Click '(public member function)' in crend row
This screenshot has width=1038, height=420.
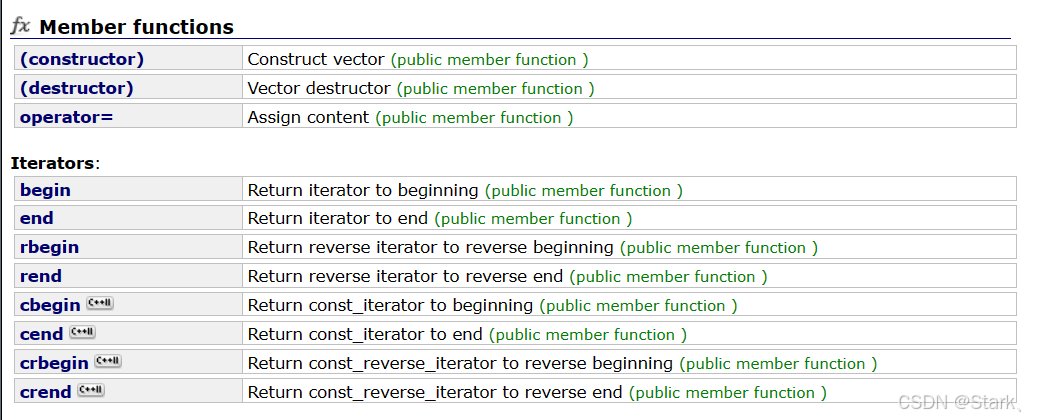(728, 393)
